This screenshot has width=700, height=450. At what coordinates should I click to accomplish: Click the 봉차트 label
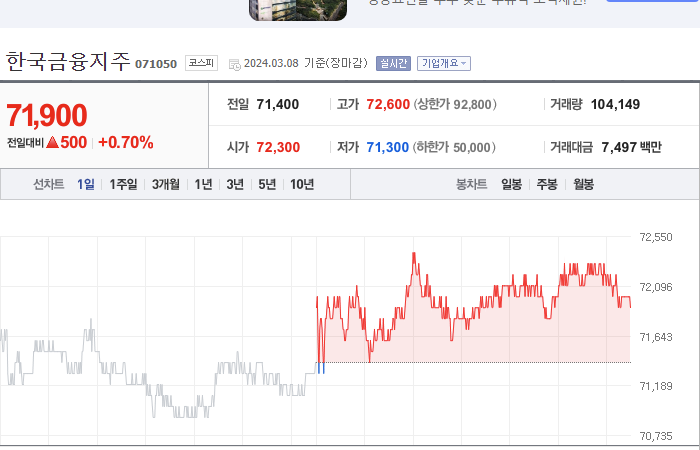point(471,184)
